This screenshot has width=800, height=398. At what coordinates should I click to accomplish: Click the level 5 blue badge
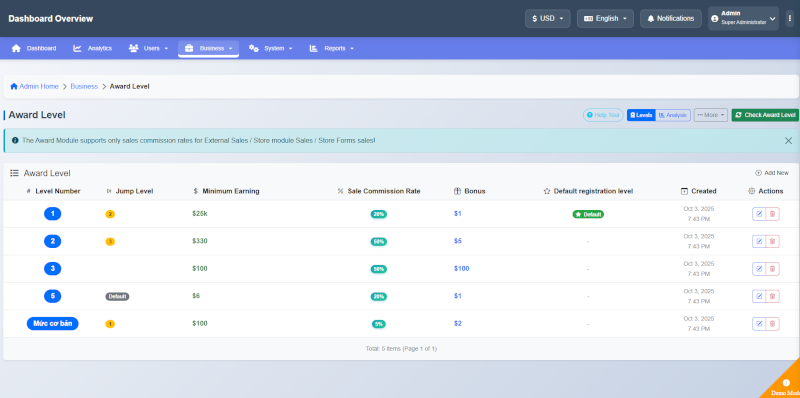coord(53,296)
